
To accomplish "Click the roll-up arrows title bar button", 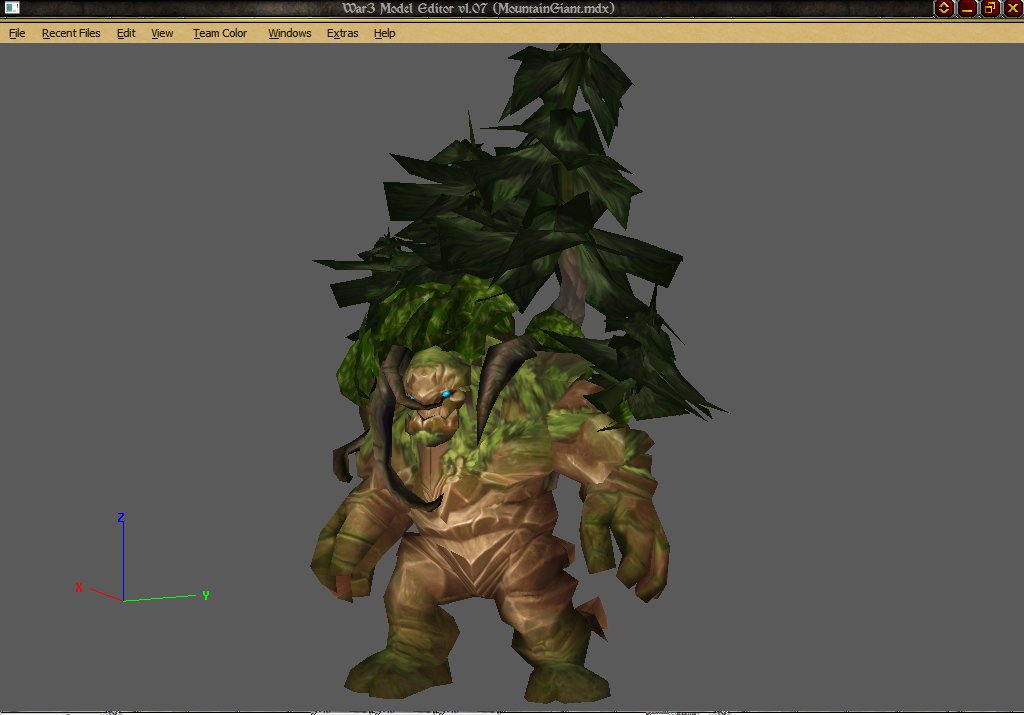I will [944, 8].
